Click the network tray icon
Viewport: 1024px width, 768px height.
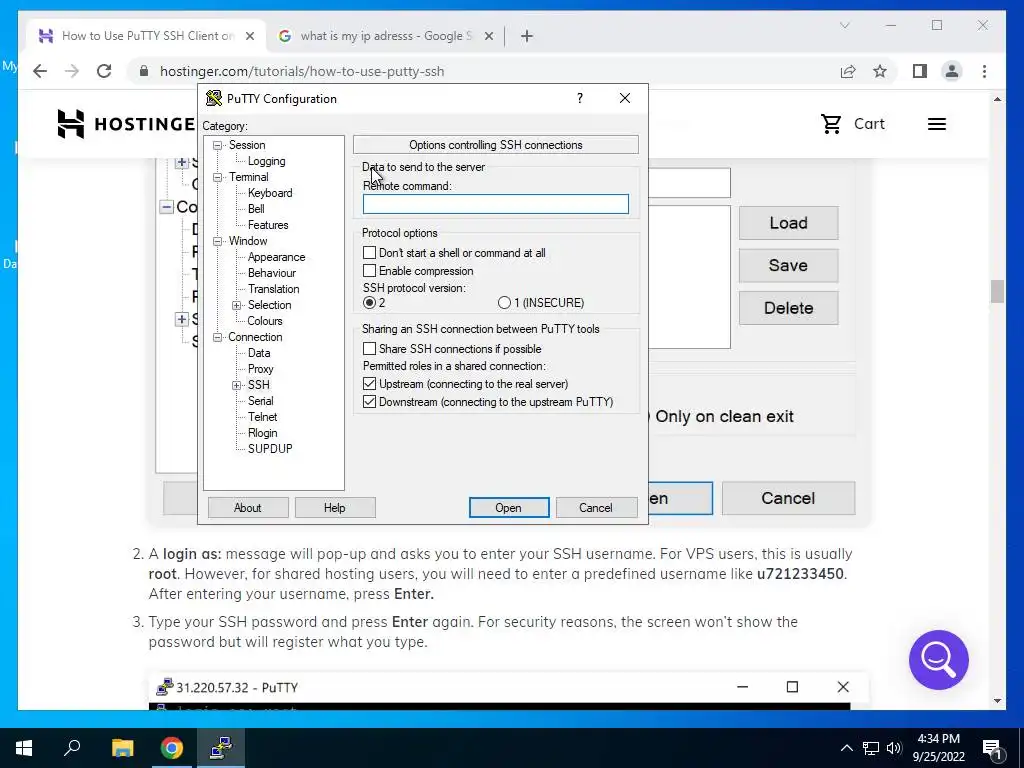[x=871, y=748]
